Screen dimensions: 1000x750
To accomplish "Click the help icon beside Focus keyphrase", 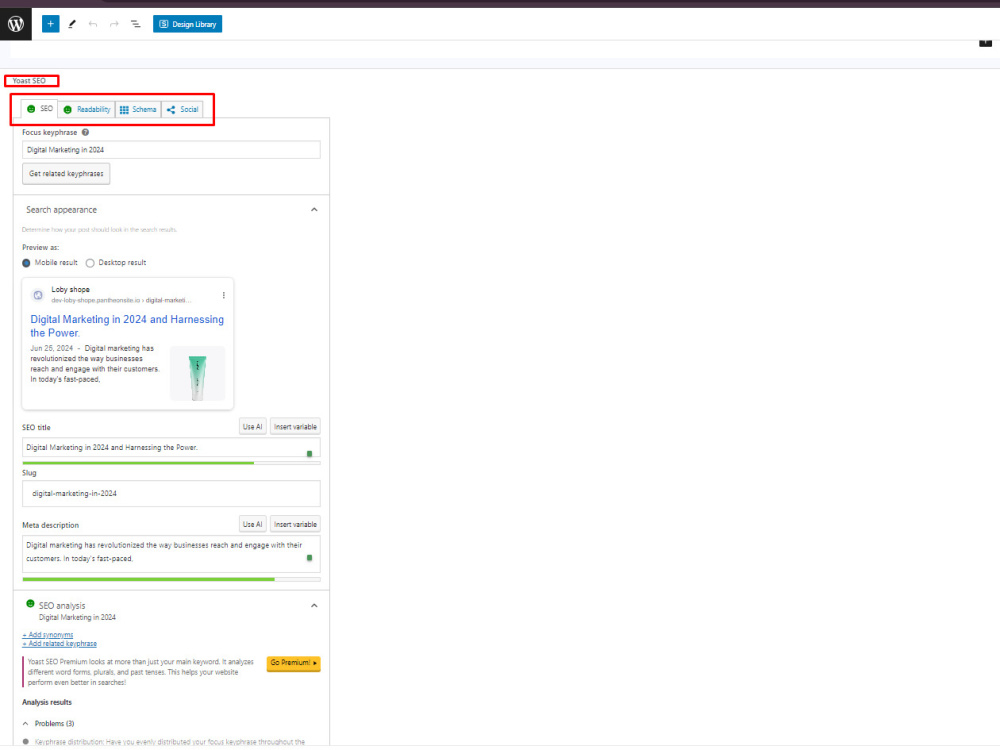I will pos(85,132).
